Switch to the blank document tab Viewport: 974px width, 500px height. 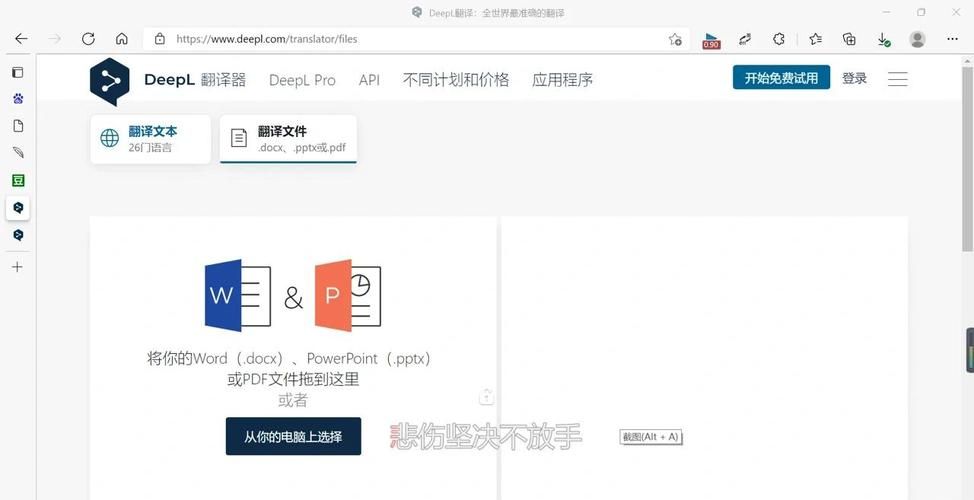pyautogui.click(x=18, y=126)
